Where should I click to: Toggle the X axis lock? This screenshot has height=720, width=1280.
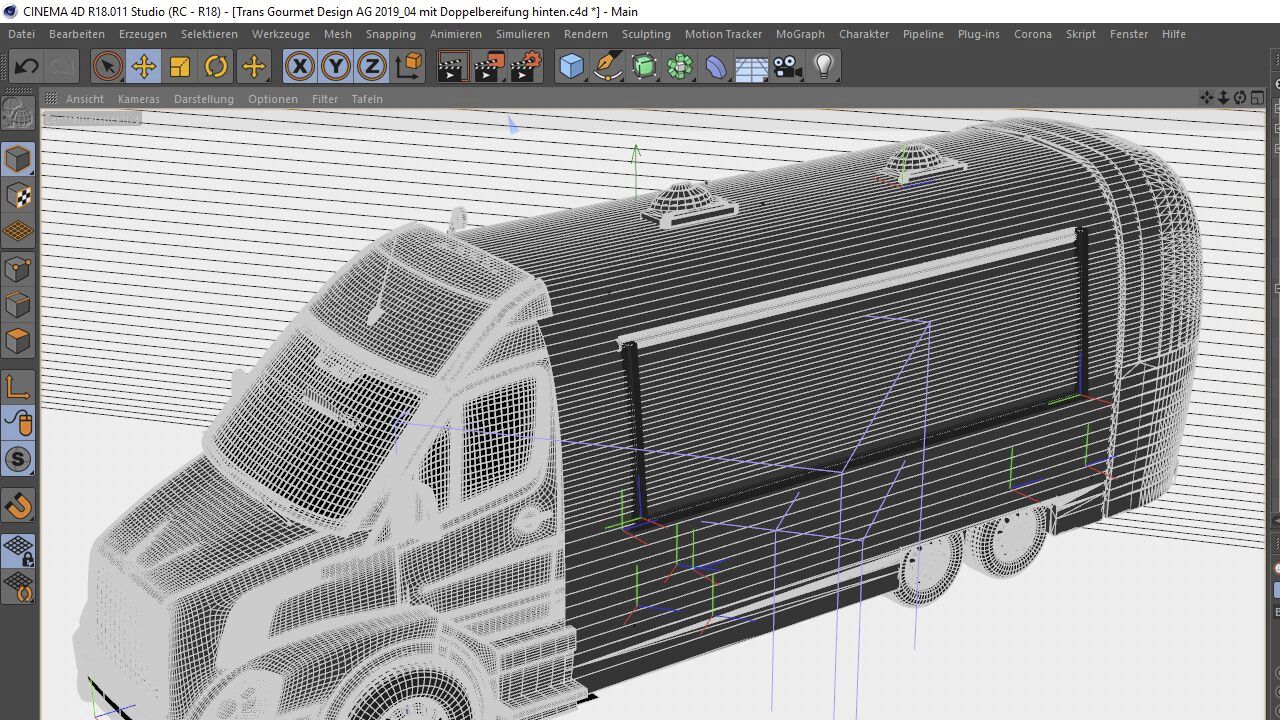coord(299,67)
